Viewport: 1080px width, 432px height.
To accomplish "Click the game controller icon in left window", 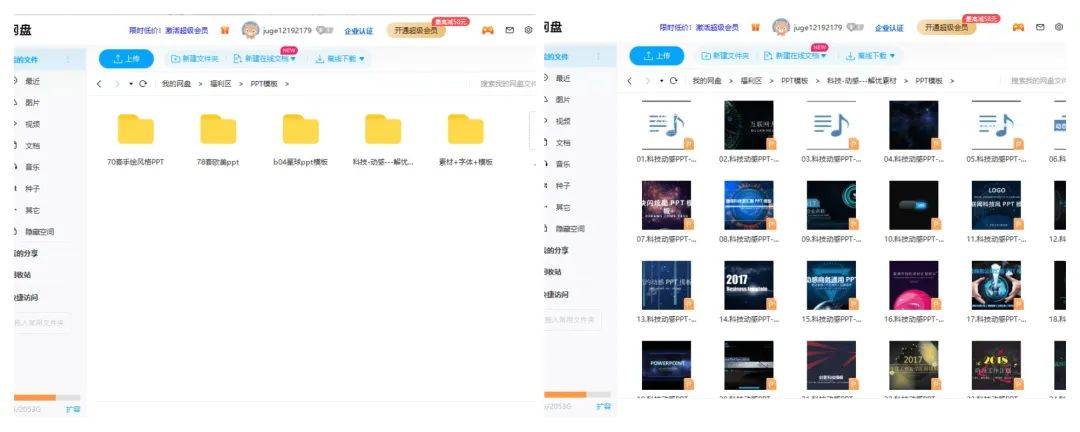I will [x=488, y=30].
